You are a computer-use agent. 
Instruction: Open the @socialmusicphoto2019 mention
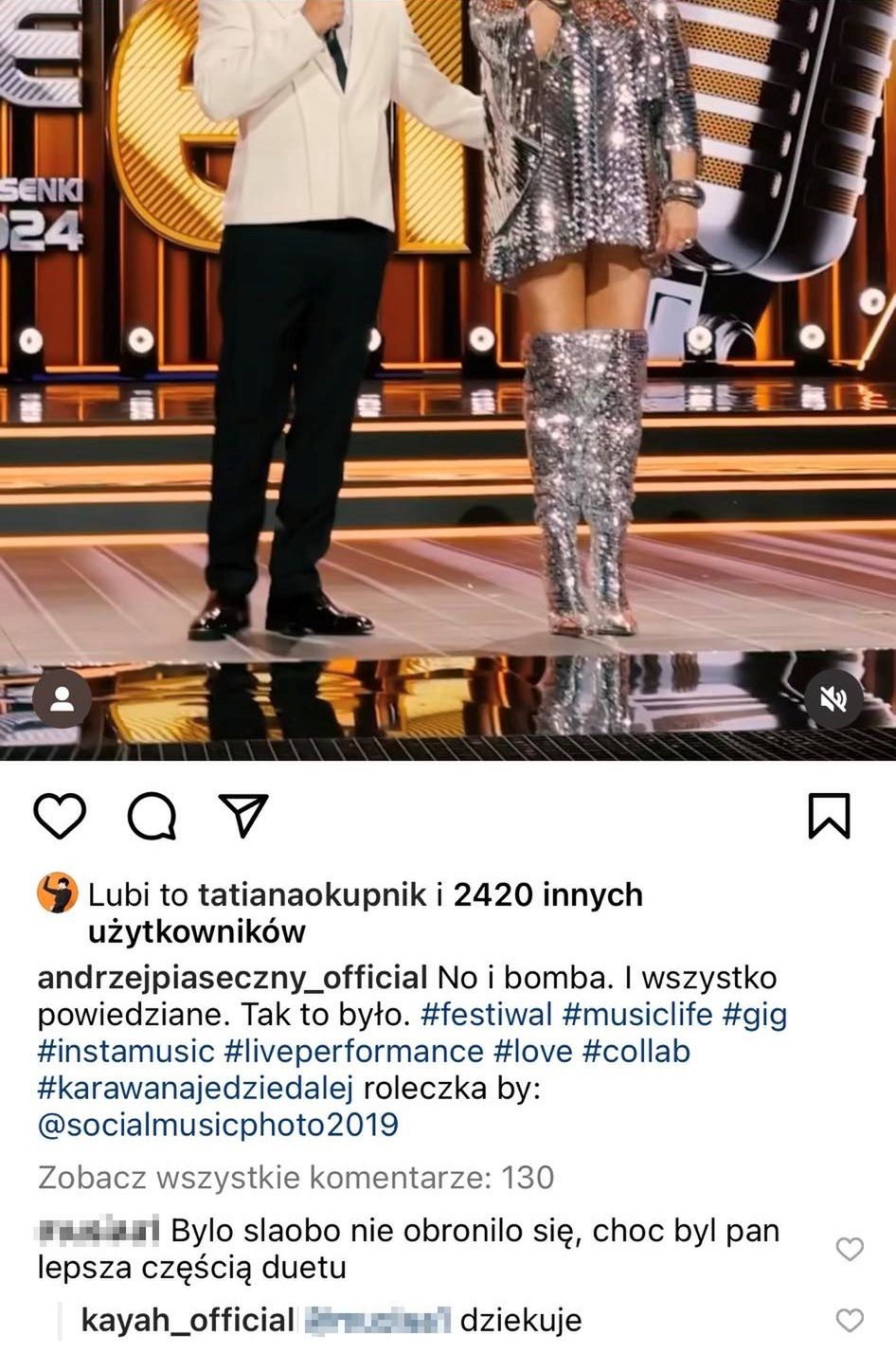click(218, 1126)
